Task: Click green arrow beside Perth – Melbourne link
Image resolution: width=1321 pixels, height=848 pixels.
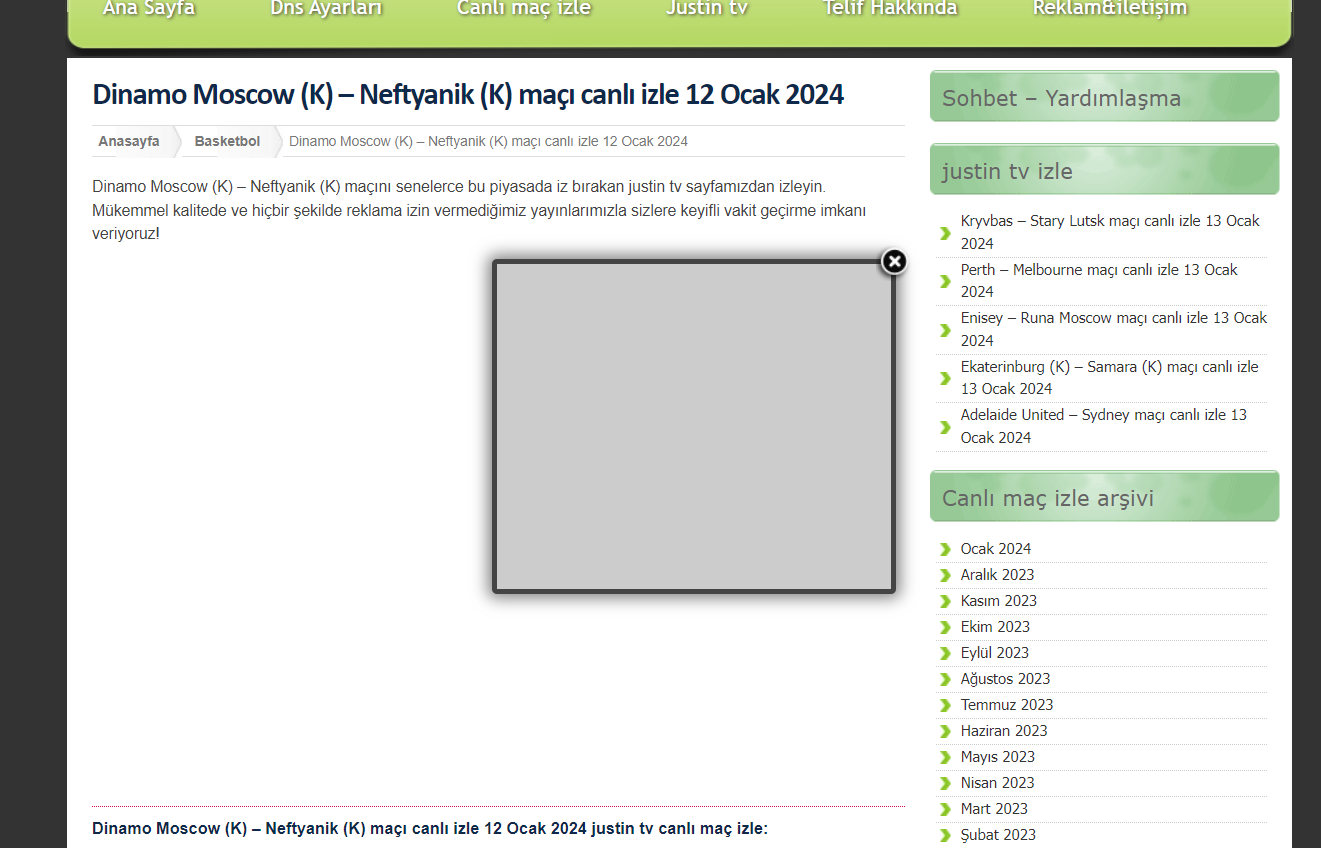Action: [x=945, y=281]
